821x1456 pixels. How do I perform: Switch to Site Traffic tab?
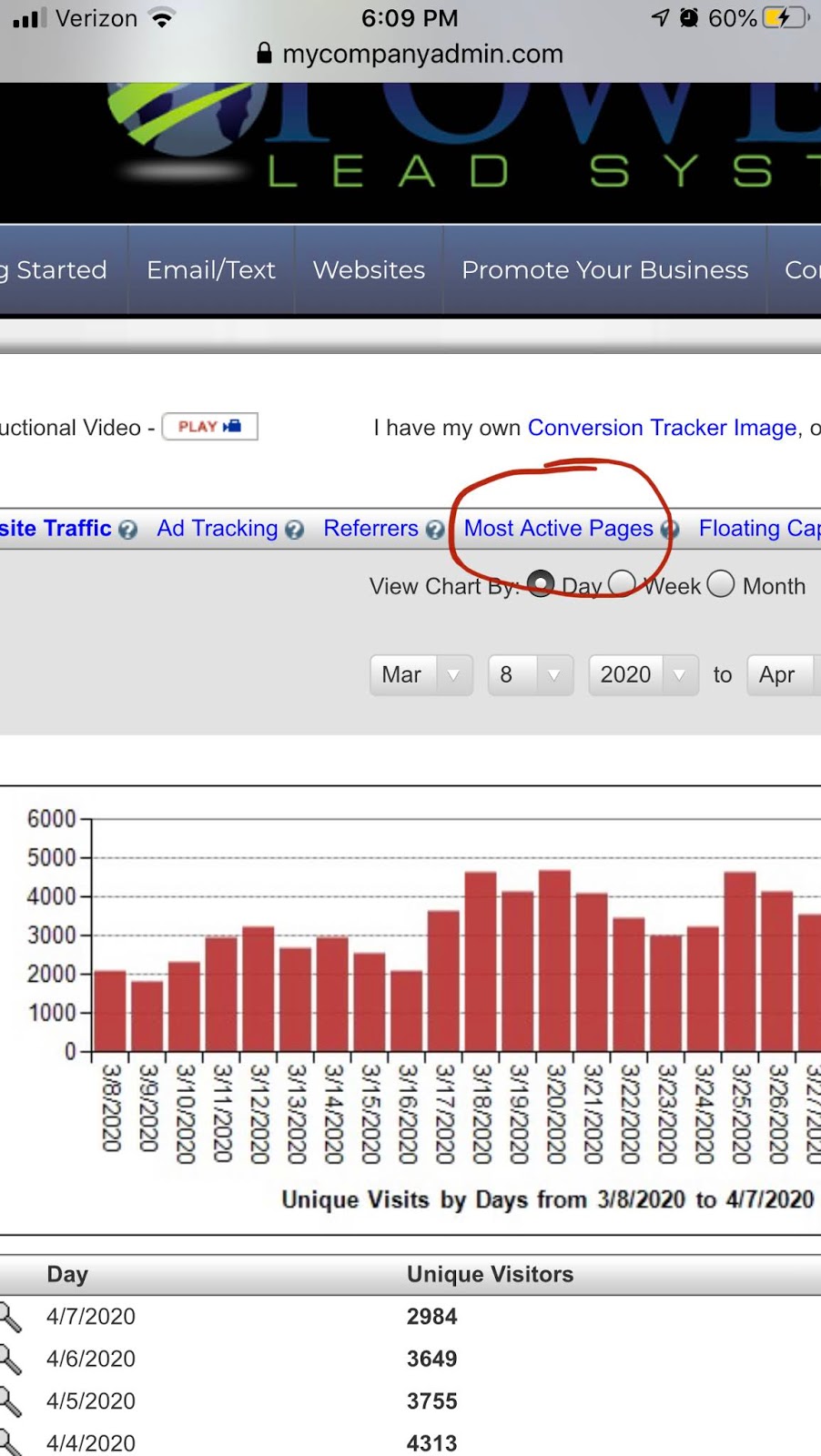pos(56,529)
